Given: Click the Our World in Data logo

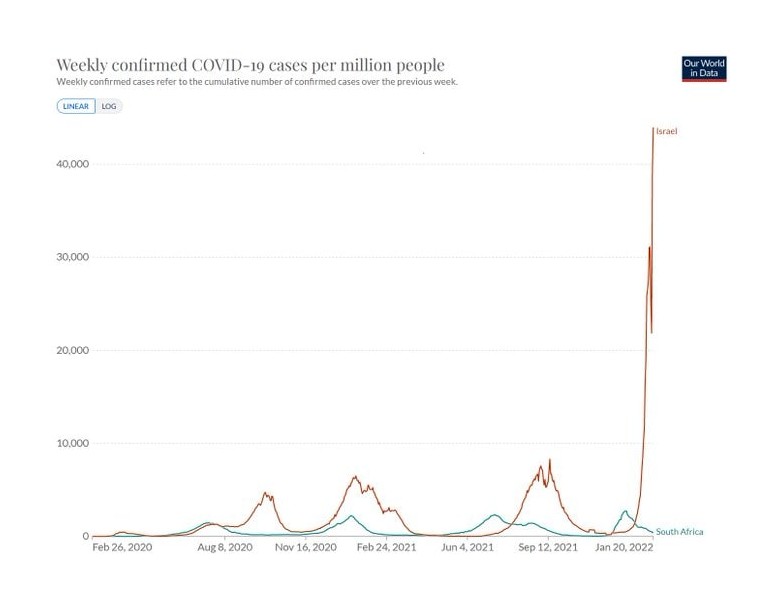Looking at the screenshot, I should click(704, 69).
